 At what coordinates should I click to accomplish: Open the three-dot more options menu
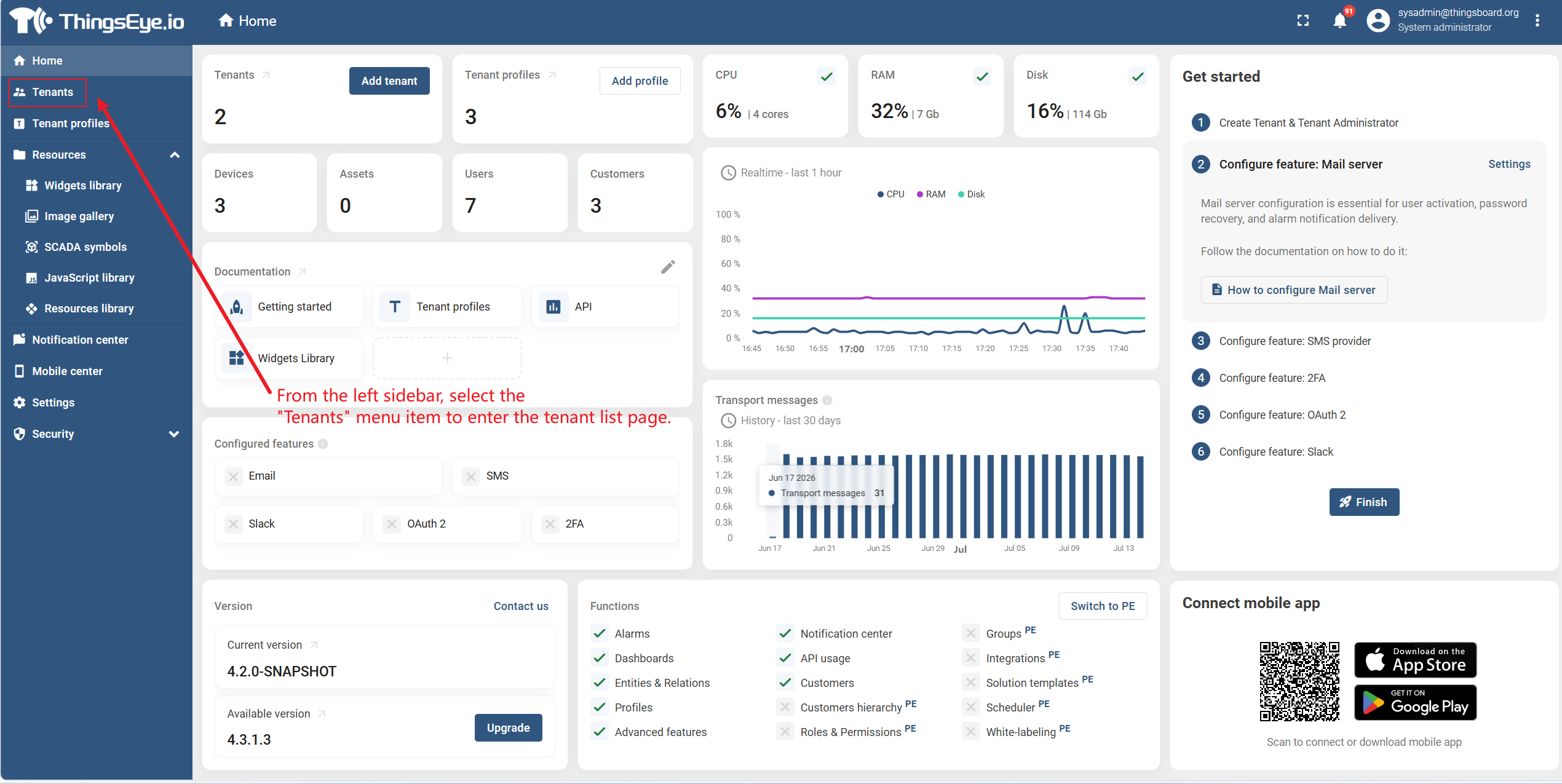[x=1537, y=20]
